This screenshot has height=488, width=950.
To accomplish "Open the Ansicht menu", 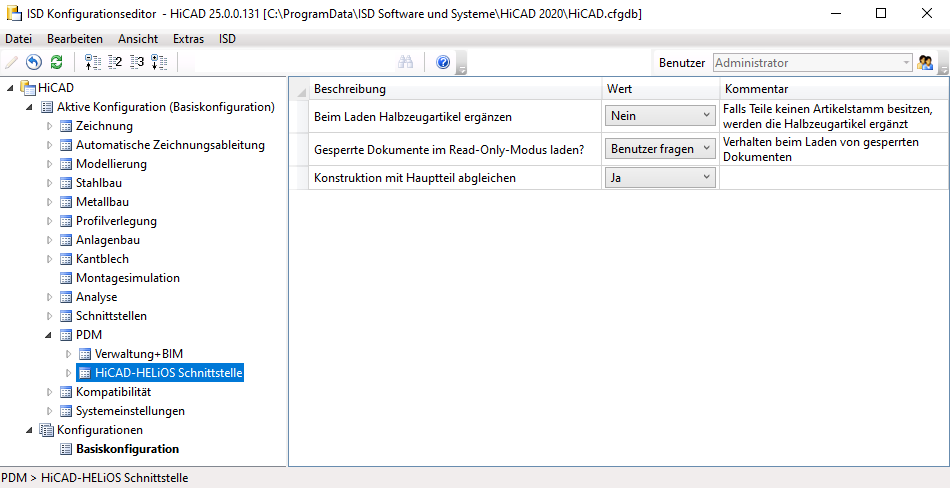I will coord(138,39).
